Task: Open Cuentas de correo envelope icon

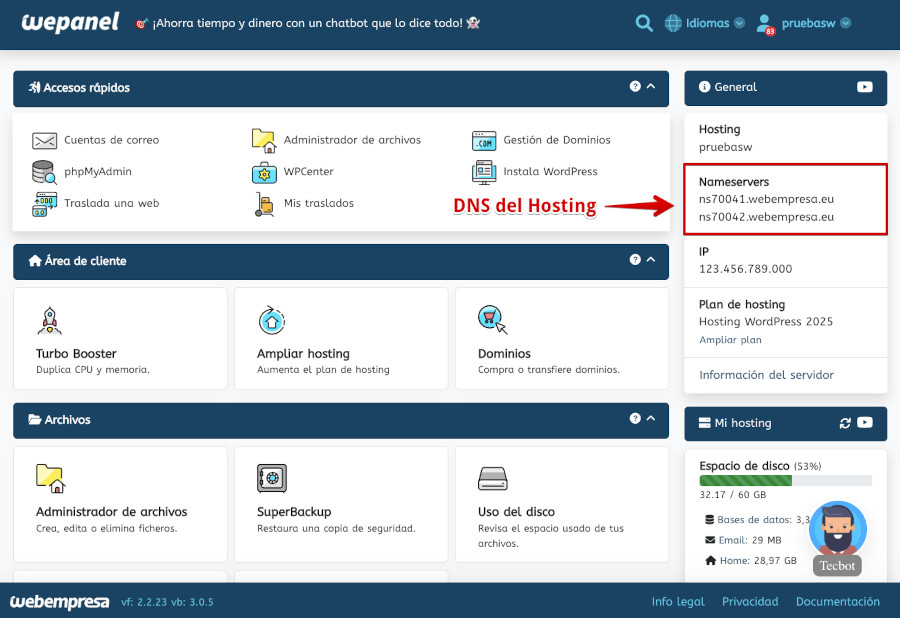Action: [x=44, y=140]
